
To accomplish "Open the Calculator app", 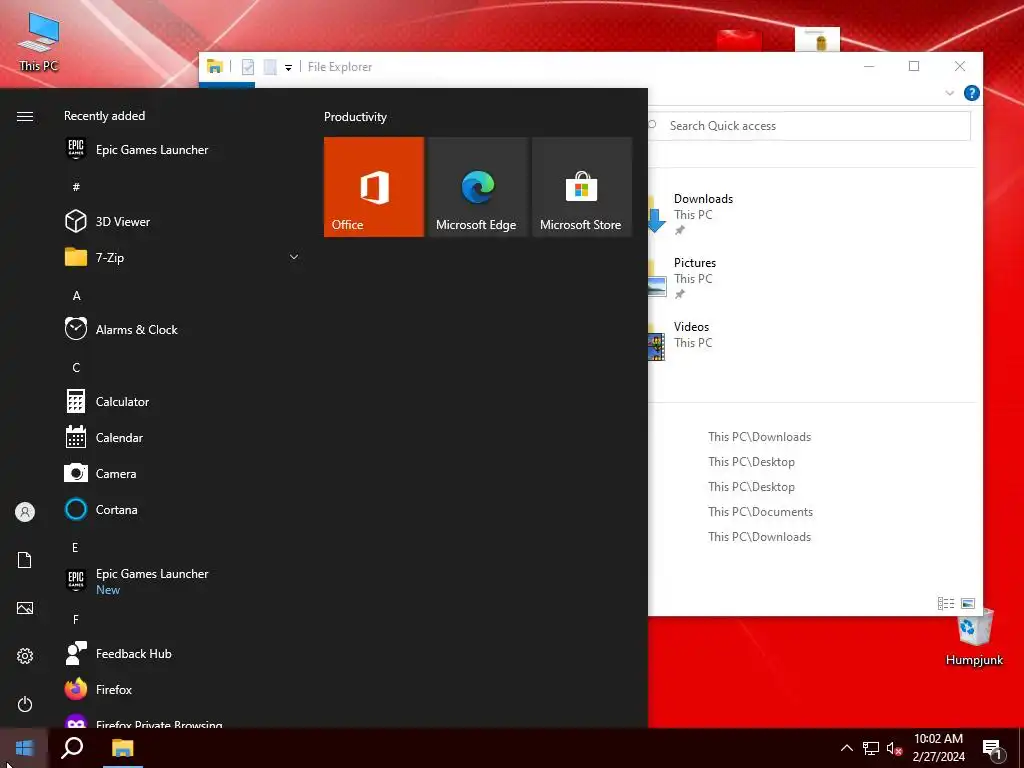I will [182, 402].
